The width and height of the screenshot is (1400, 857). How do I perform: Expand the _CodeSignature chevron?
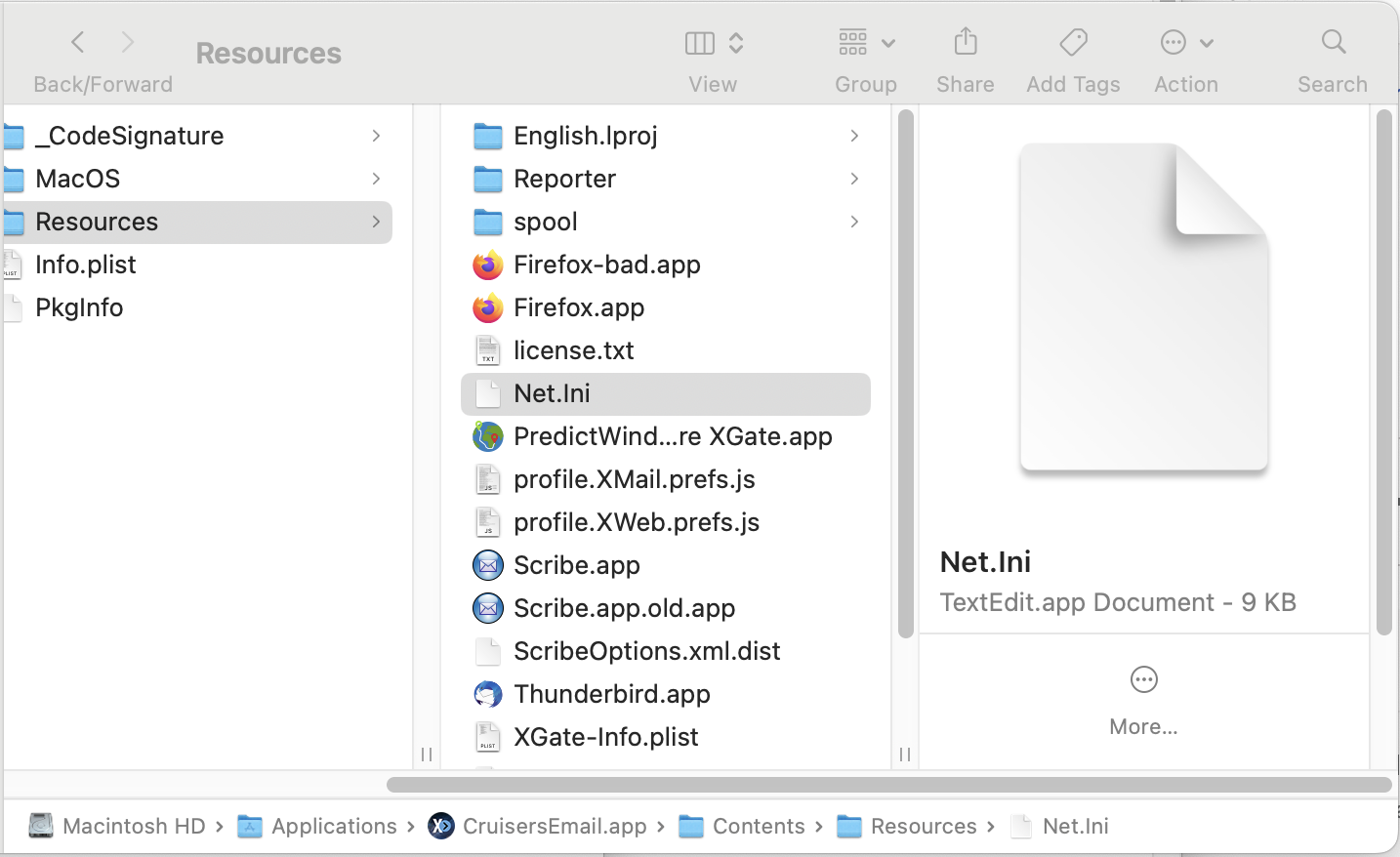pos(376,136)
